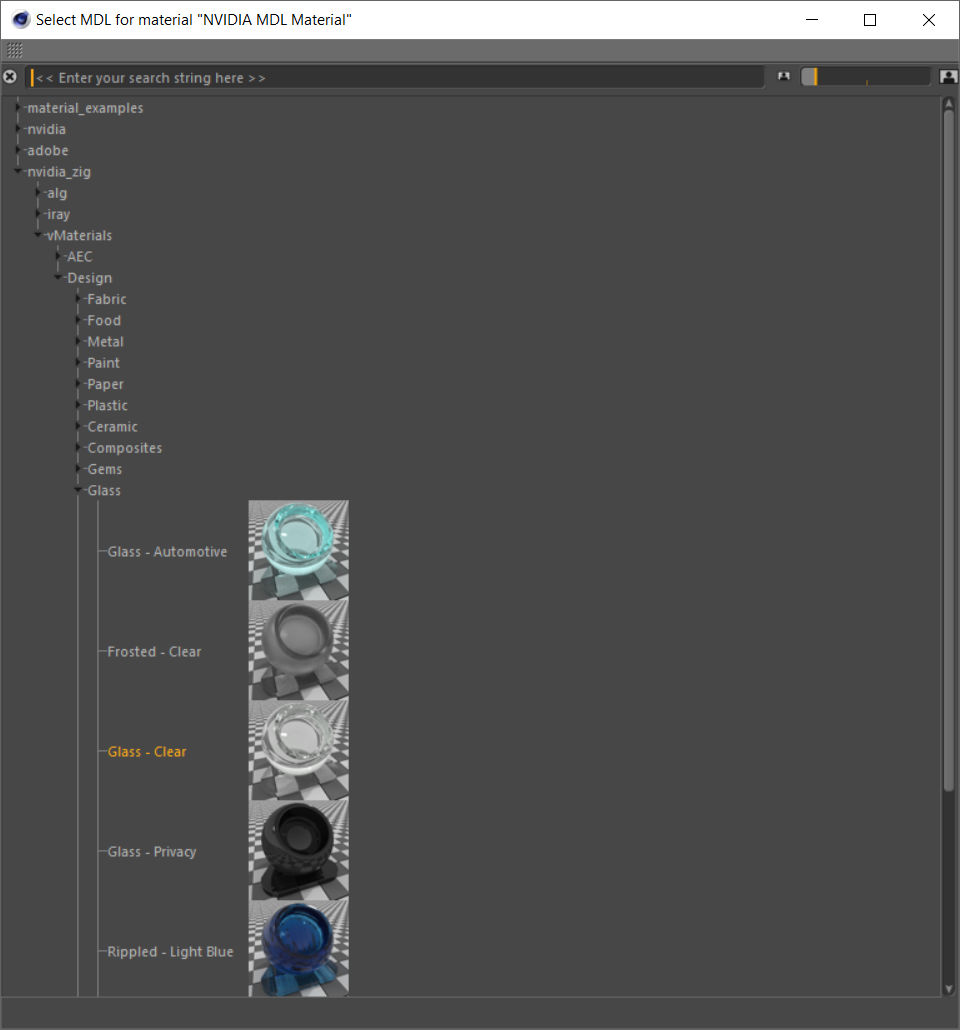The width and height of the screenshot is (960, 1030).
Task: Maximize the Select MDL window
Action: tap(870, 20)
